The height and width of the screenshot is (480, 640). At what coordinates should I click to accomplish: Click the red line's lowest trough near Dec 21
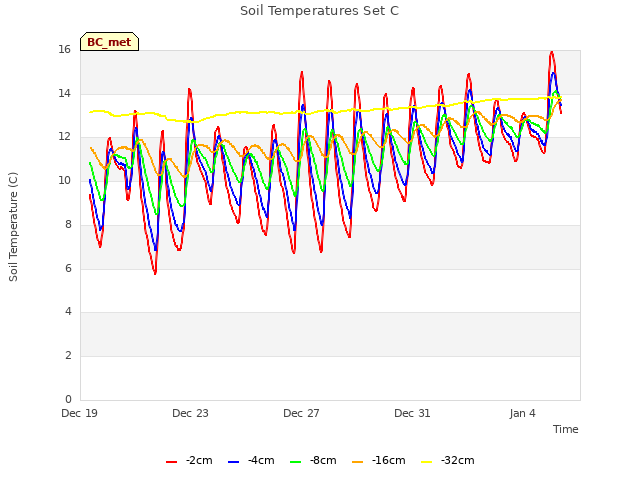point(155,273)
